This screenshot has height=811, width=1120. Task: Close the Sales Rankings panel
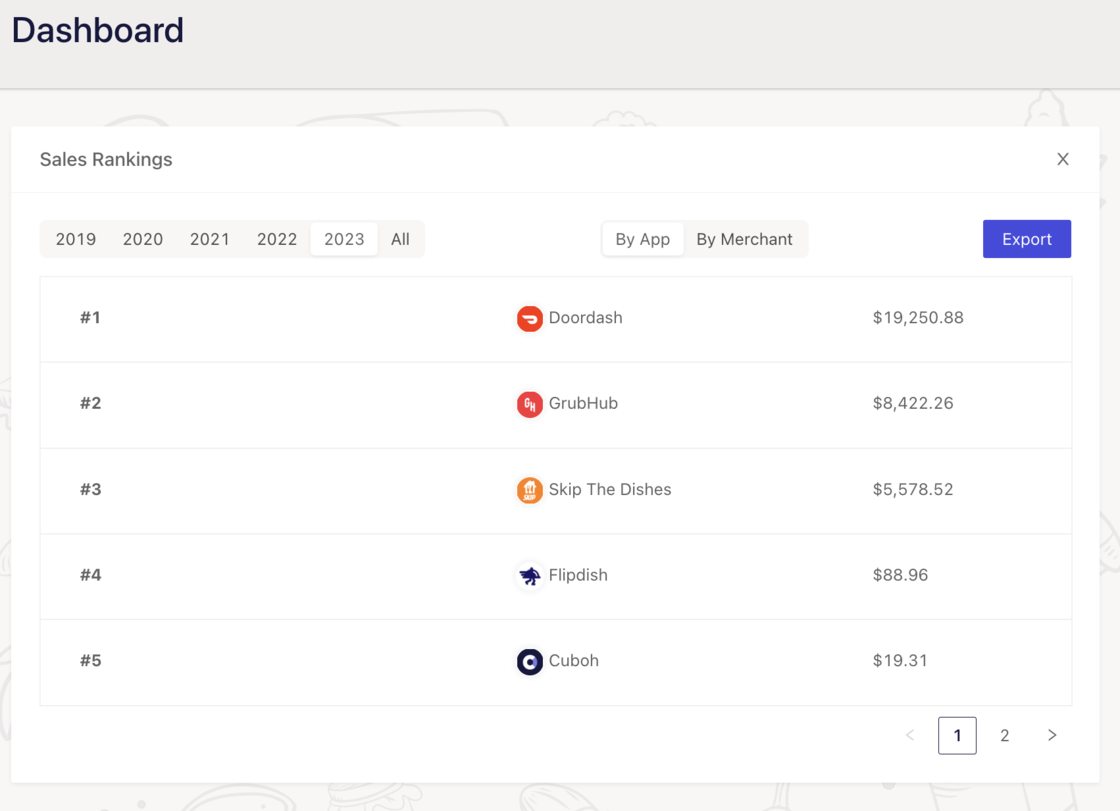click(x=1062, y=159)
